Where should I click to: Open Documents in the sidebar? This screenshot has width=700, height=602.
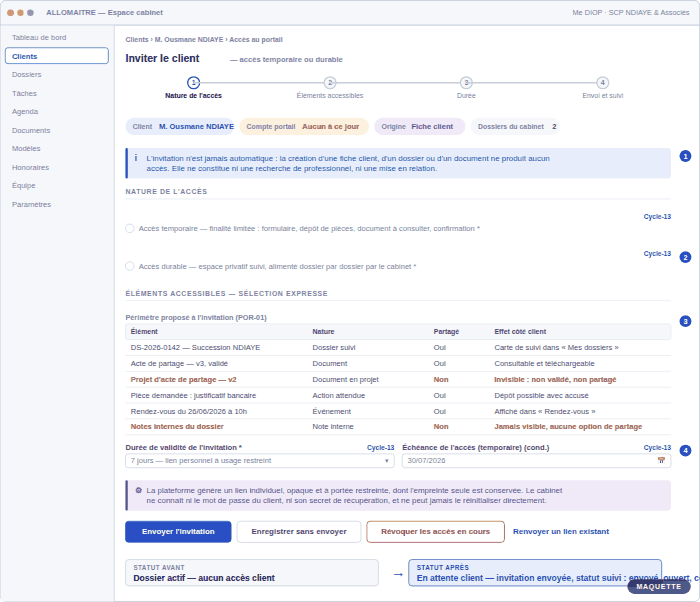(31, 130)
